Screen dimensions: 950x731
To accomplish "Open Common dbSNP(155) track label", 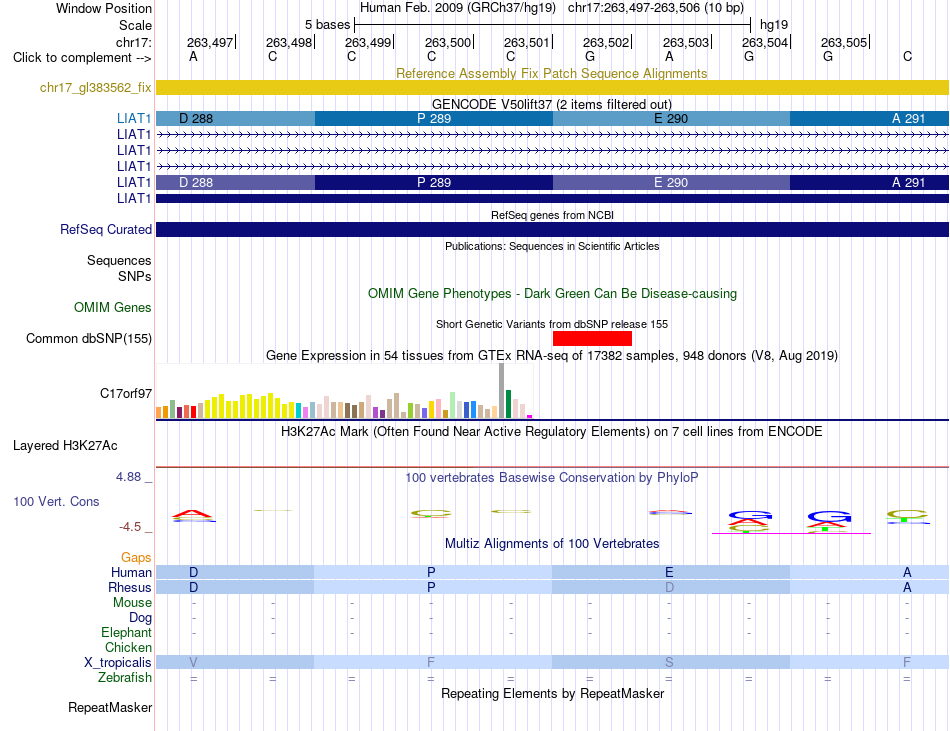I will [x=89, y=339].
